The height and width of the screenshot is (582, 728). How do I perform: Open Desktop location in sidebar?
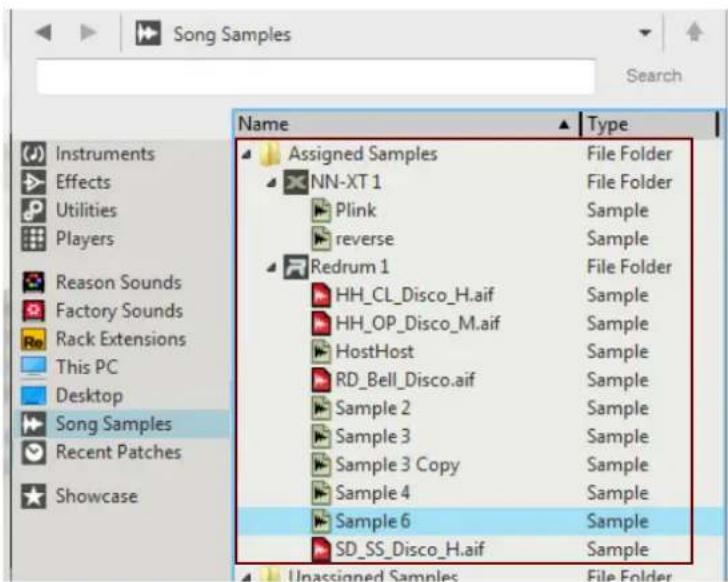89,395
